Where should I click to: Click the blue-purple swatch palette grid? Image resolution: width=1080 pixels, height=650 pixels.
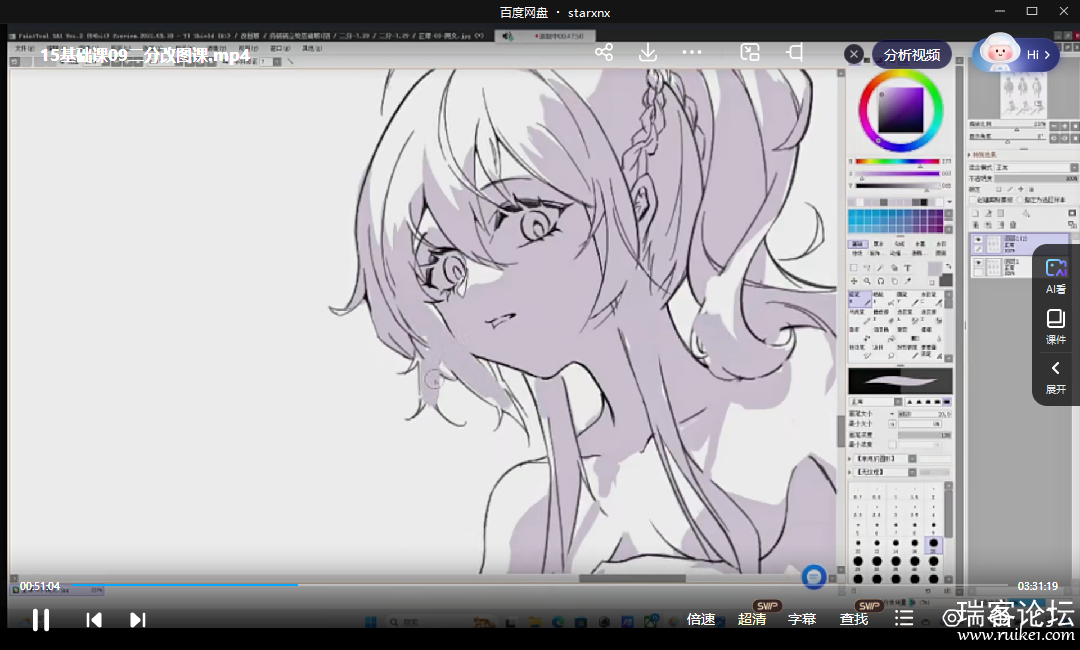coord(895,222)
